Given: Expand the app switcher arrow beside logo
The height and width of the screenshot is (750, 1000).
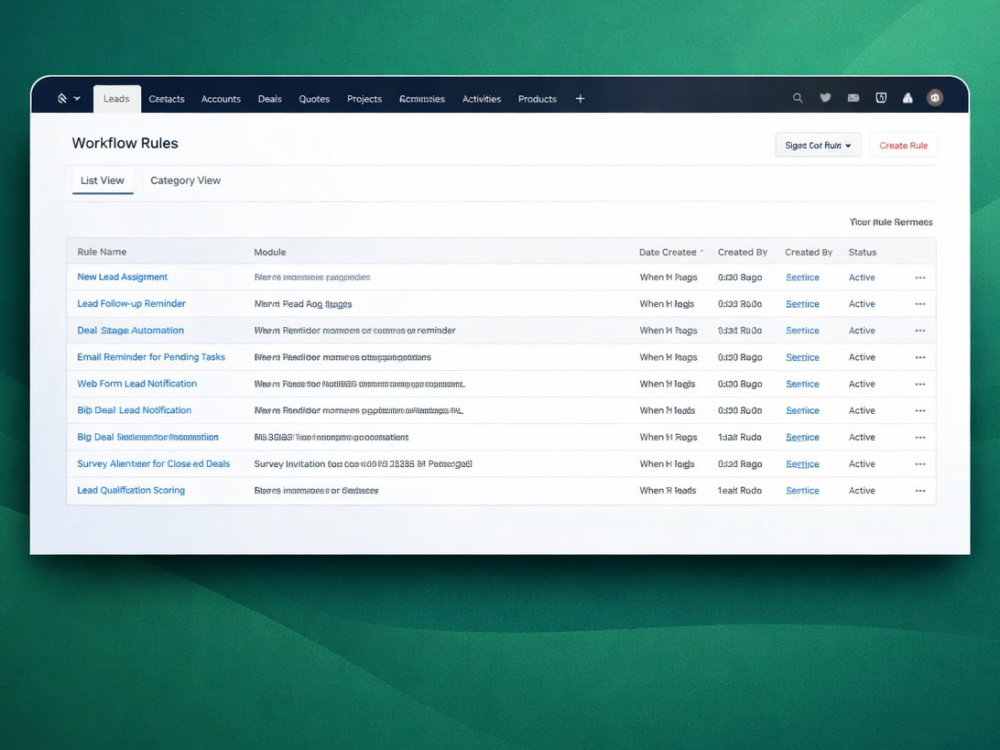Looking at the screenshot, I should [77, 99].
